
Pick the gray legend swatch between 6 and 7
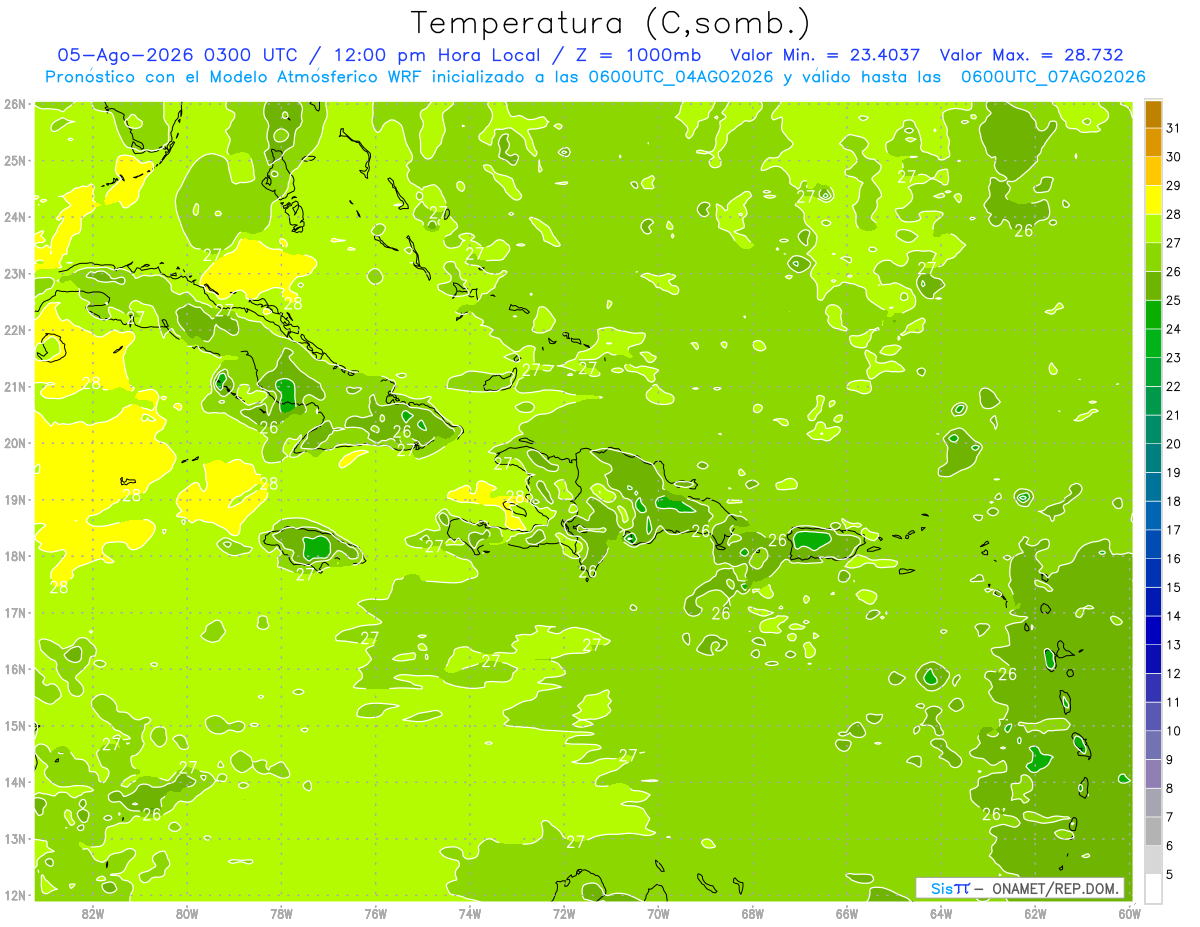pos(1153,832)
